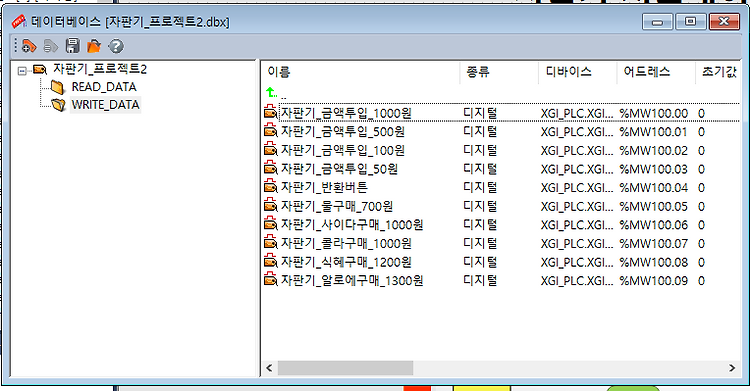The image size is (750, 391).
Task: Select the 자판기_콜라구매_1000원 tag
Action: point(346,244)
